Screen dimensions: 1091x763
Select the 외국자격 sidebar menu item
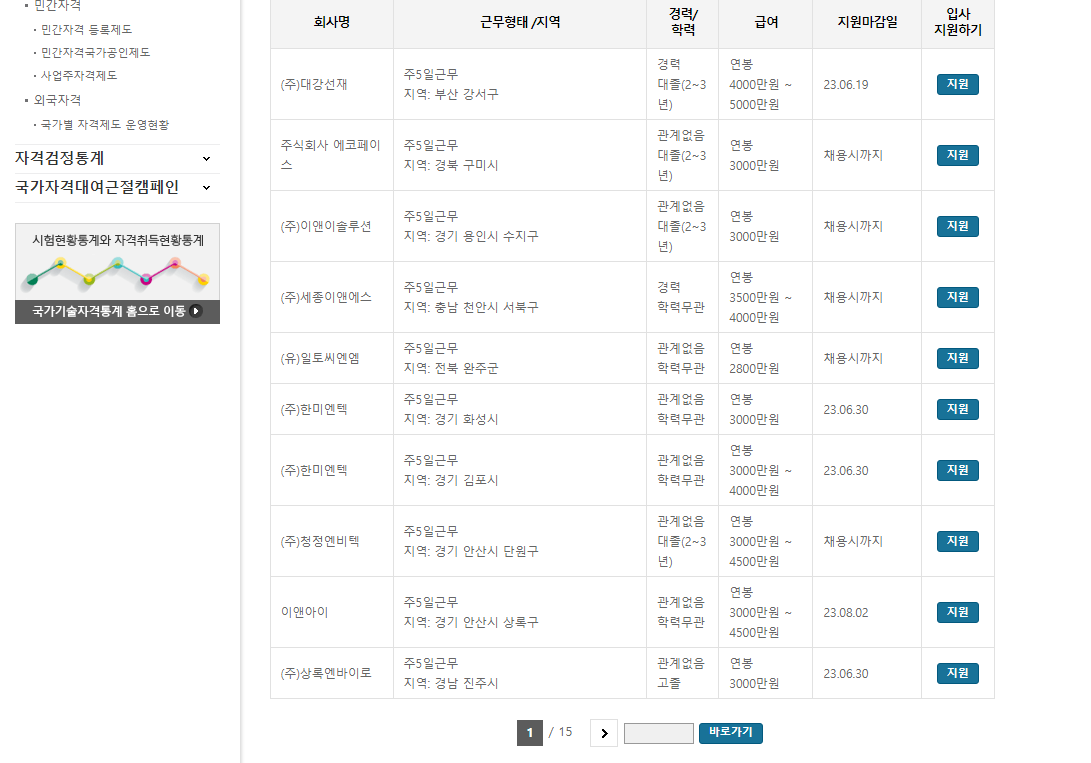[x=57, y=99]
